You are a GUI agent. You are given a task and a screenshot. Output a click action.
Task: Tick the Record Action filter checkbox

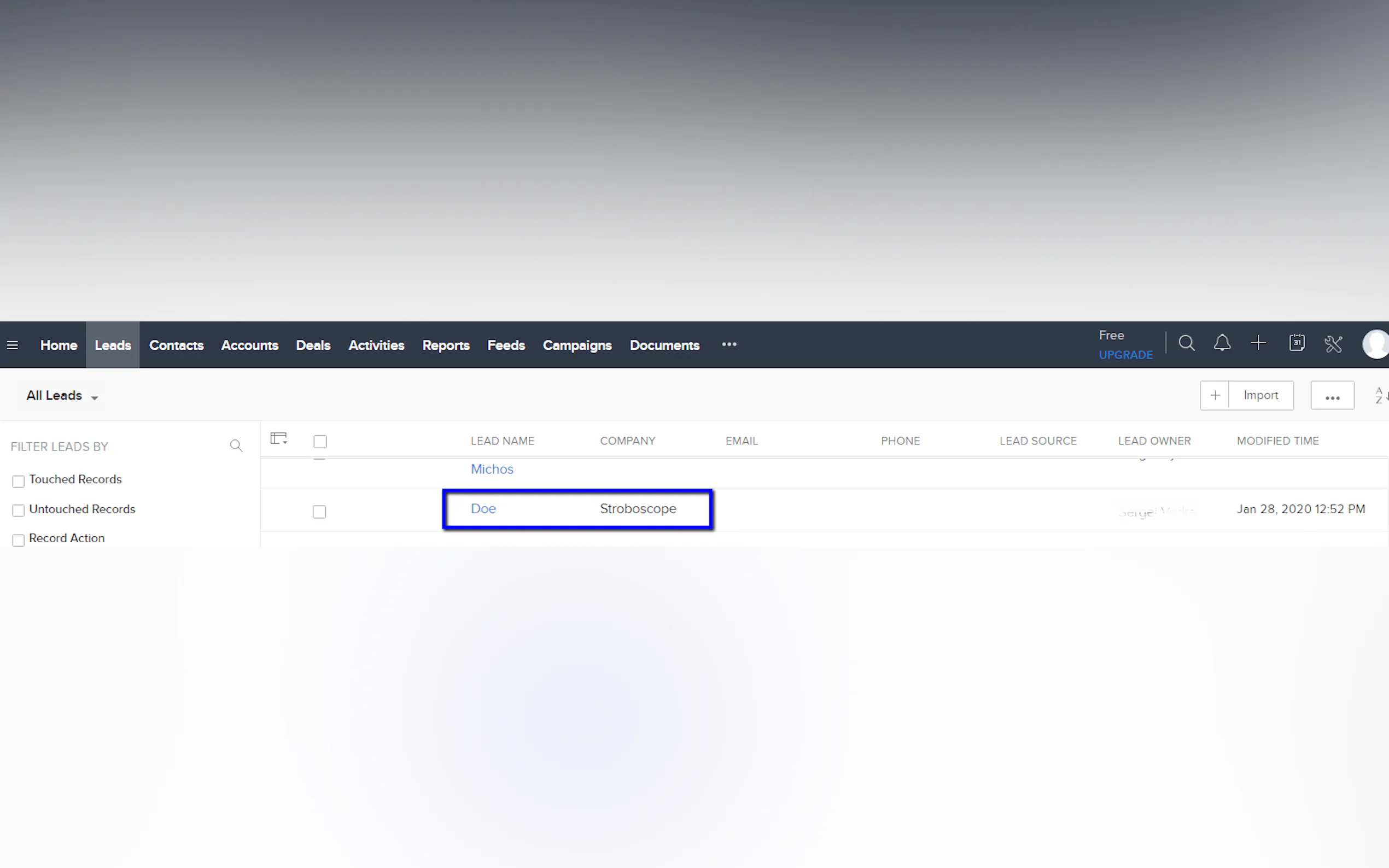coord(19,539)
